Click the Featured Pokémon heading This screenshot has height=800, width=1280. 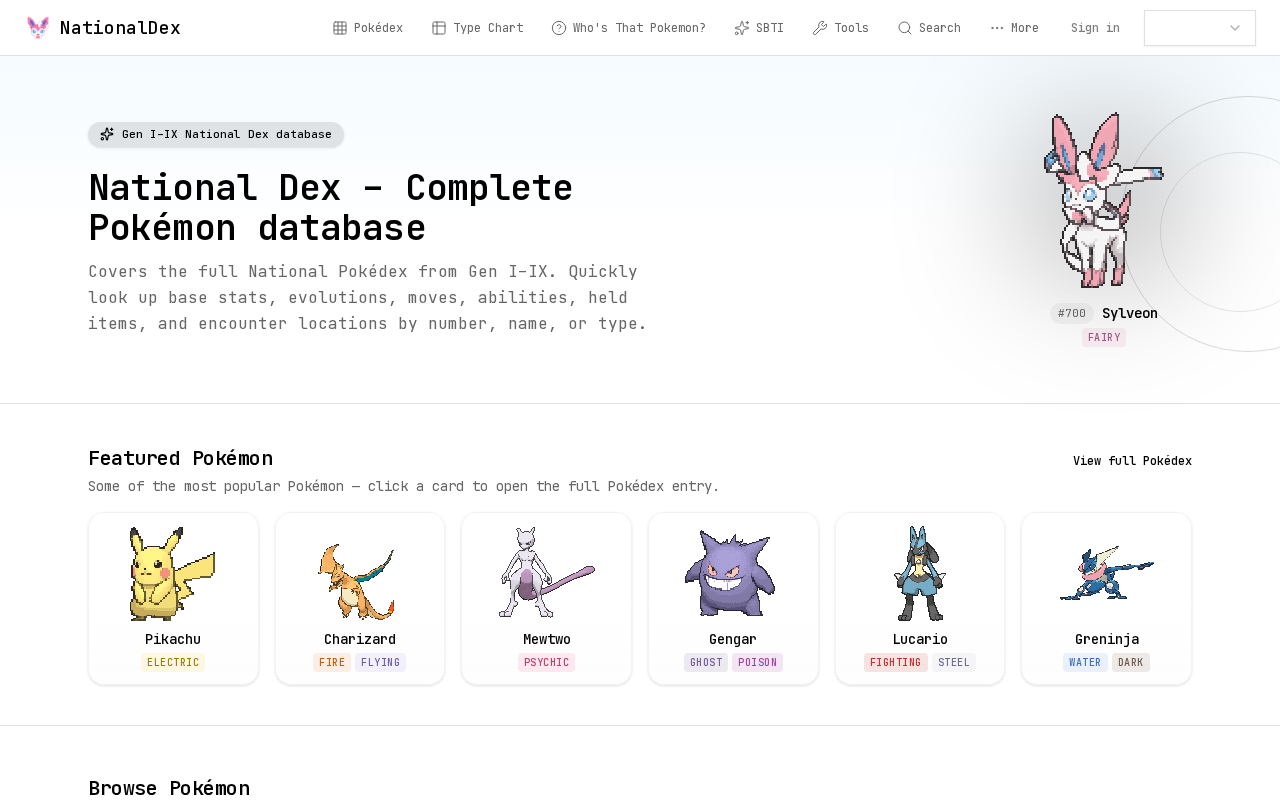pos(180,458)
